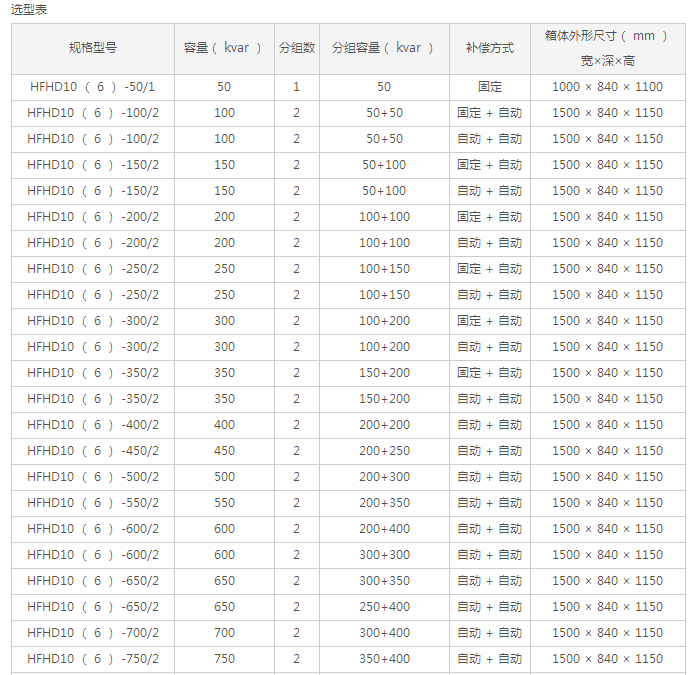Image resolution: width=691 pixels, height=675 pixels.
Task: Select 100+200 in the 自动 + 自动 row
Action: coord(384,347)
